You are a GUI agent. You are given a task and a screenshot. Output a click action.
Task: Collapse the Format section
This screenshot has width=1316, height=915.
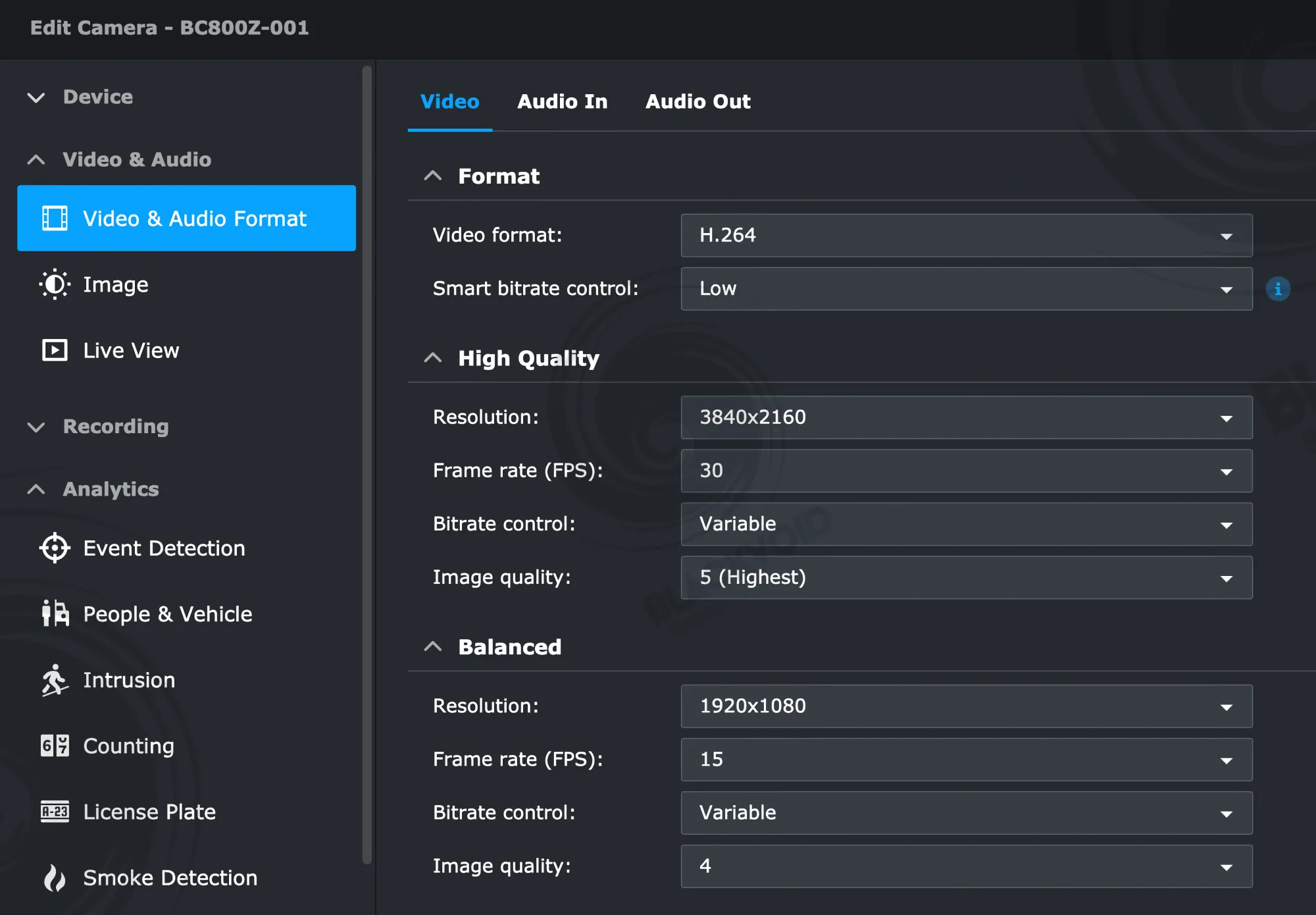433,176
